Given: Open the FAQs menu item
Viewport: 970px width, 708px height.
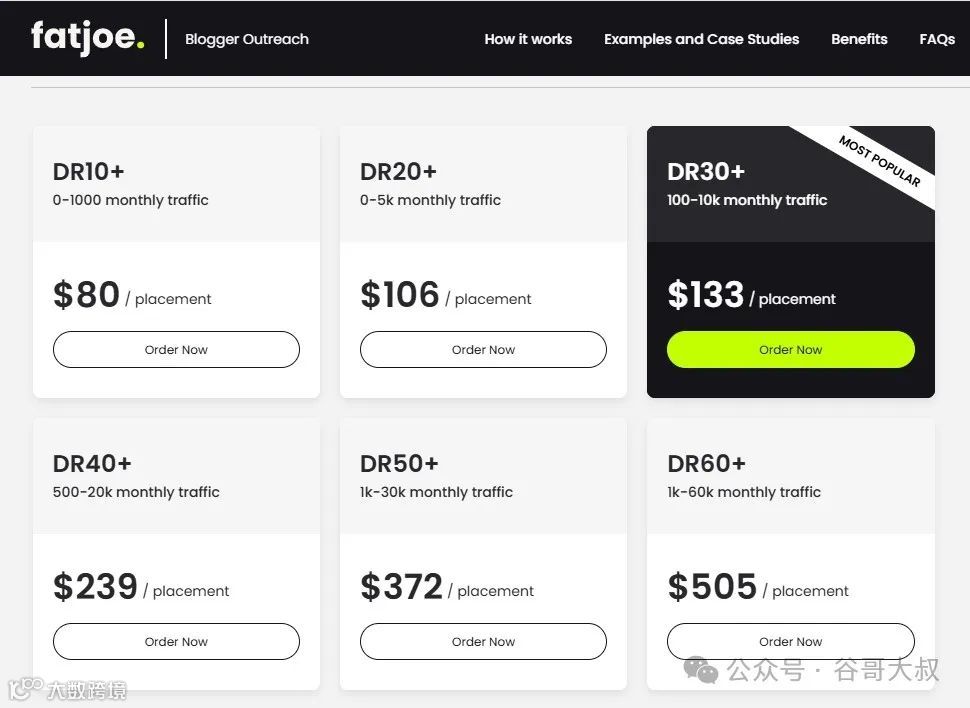Looking at the screenshot, I should coord(937,40).
